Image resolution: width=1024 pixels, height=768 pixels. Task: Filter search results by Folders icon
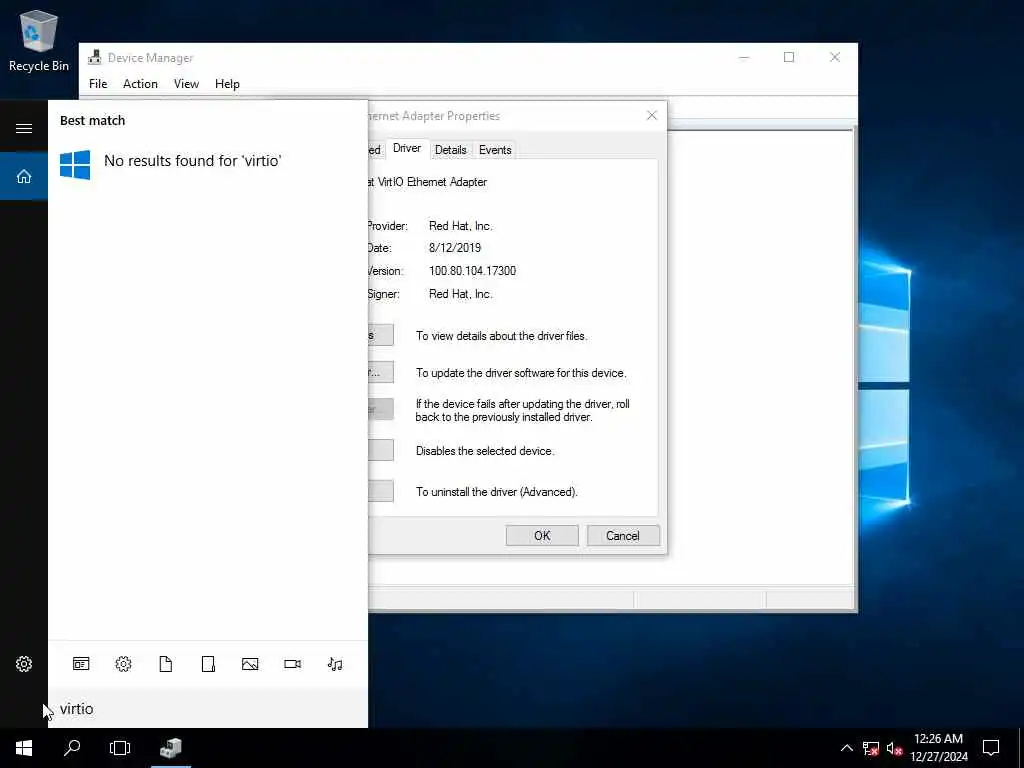pyautogui.click(x=208, y=664)
